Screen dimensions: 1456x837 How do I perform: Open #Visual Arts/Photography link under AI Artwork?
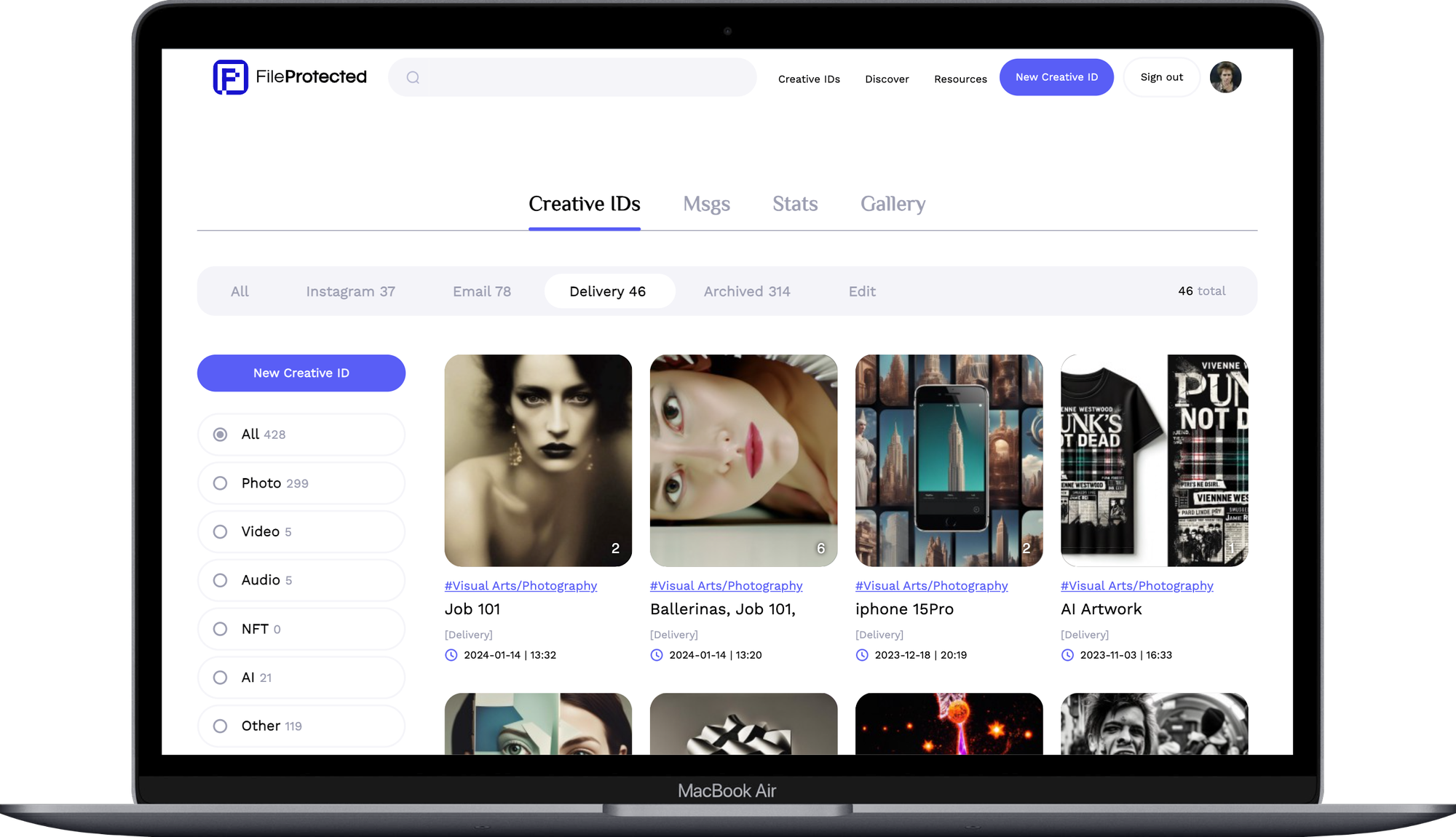point(1136,586)
